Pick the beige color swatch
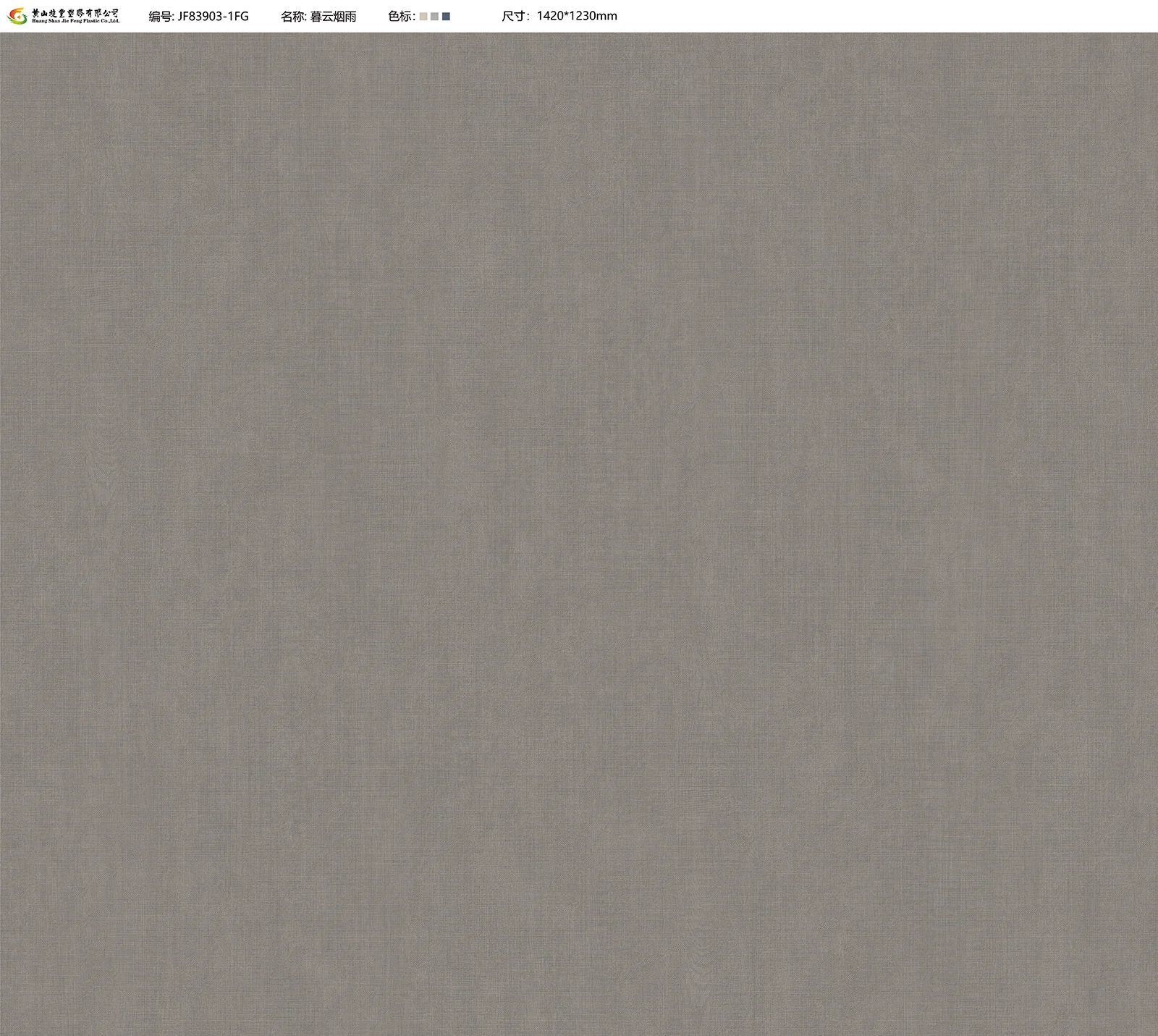Screen dimensions: 1158x1036 click(423, 17)
